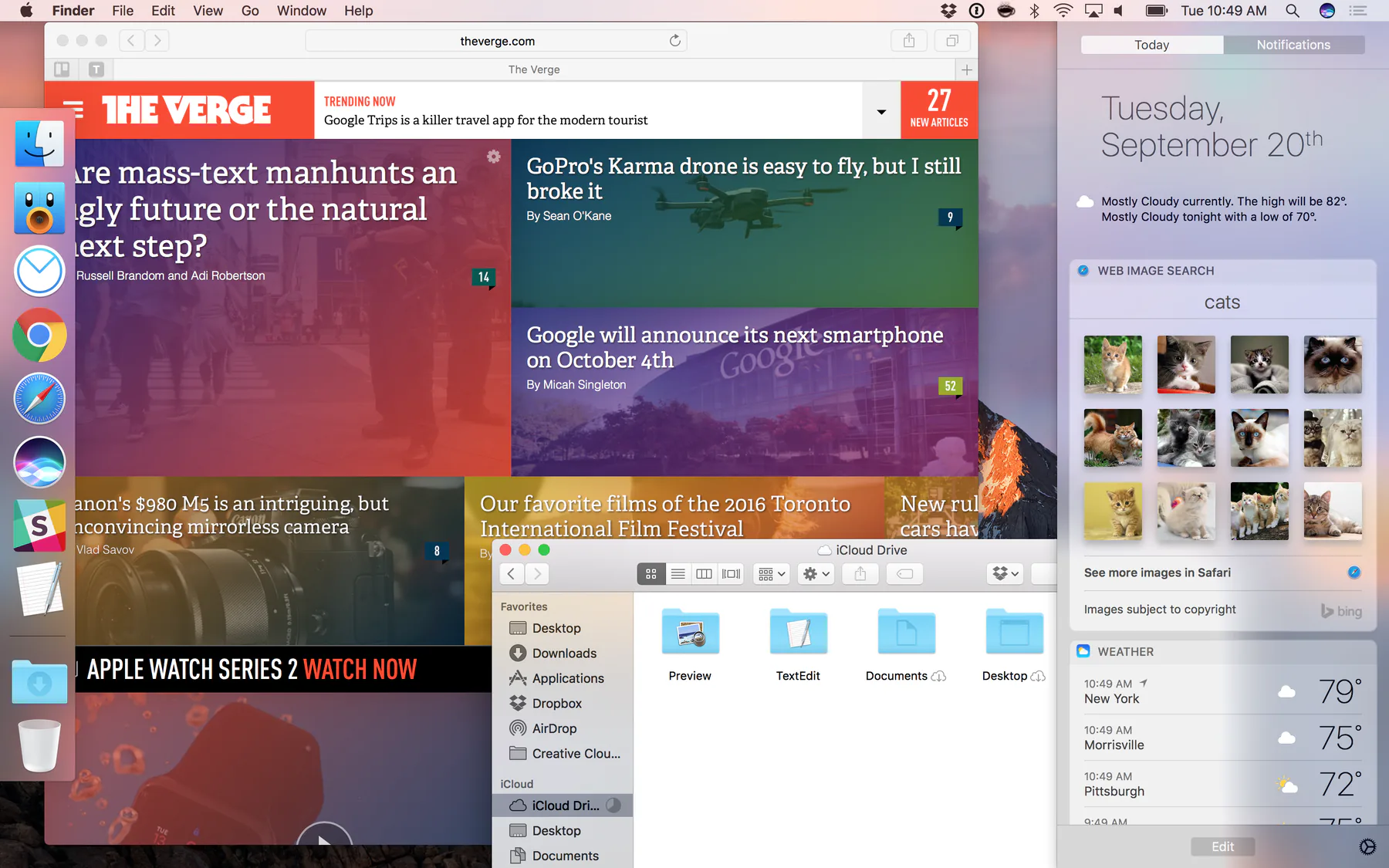This screenshot has height=868, width=1389.
Task: Click Safari's Share toolbar button
Action: pyautogui.click(x=909, y=41)
